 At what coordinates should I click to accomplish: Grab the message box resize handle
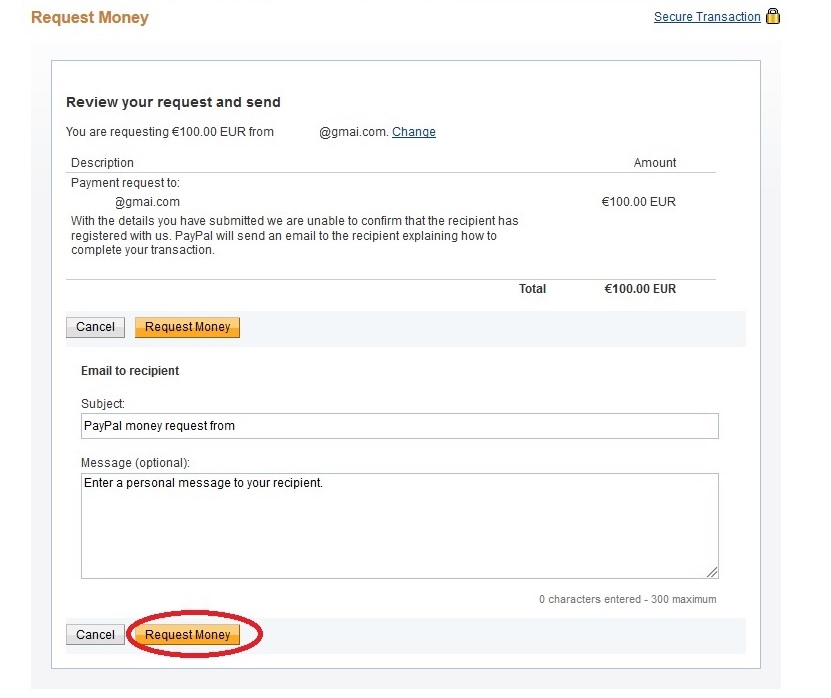(x=712, y=572)
